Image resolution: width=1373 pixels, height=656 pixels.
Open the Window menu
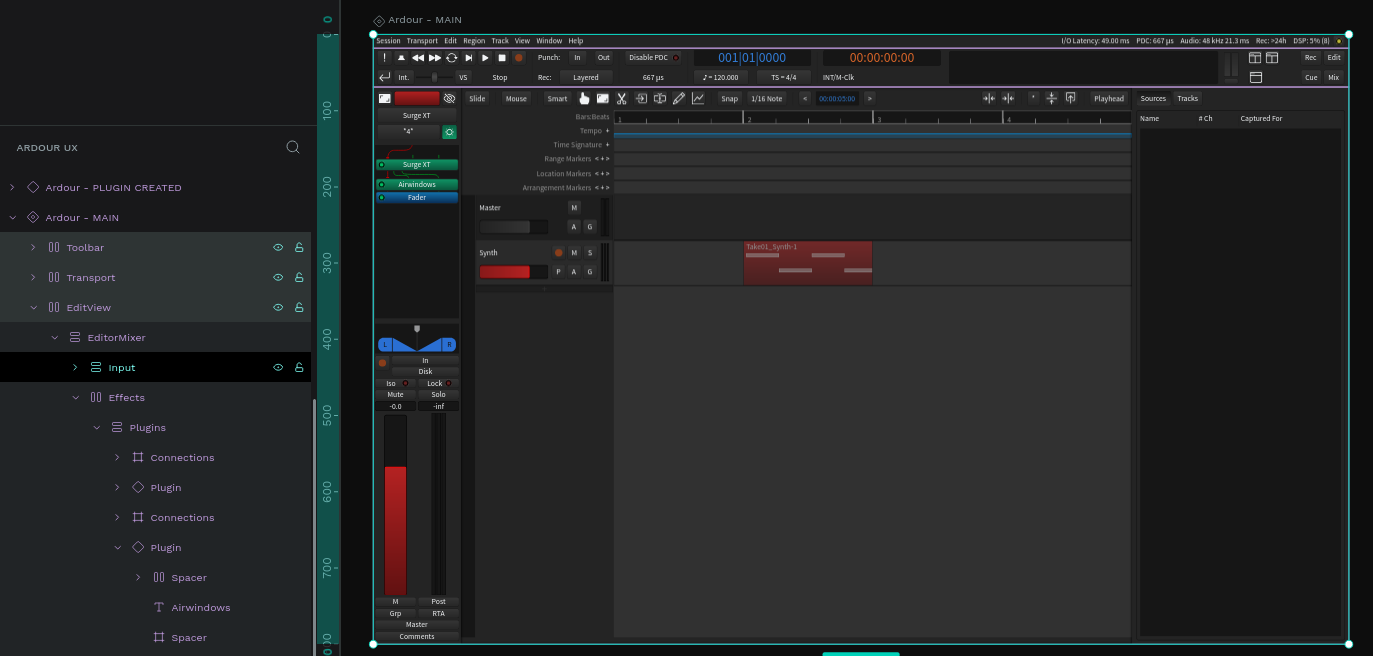pos(549,41)
